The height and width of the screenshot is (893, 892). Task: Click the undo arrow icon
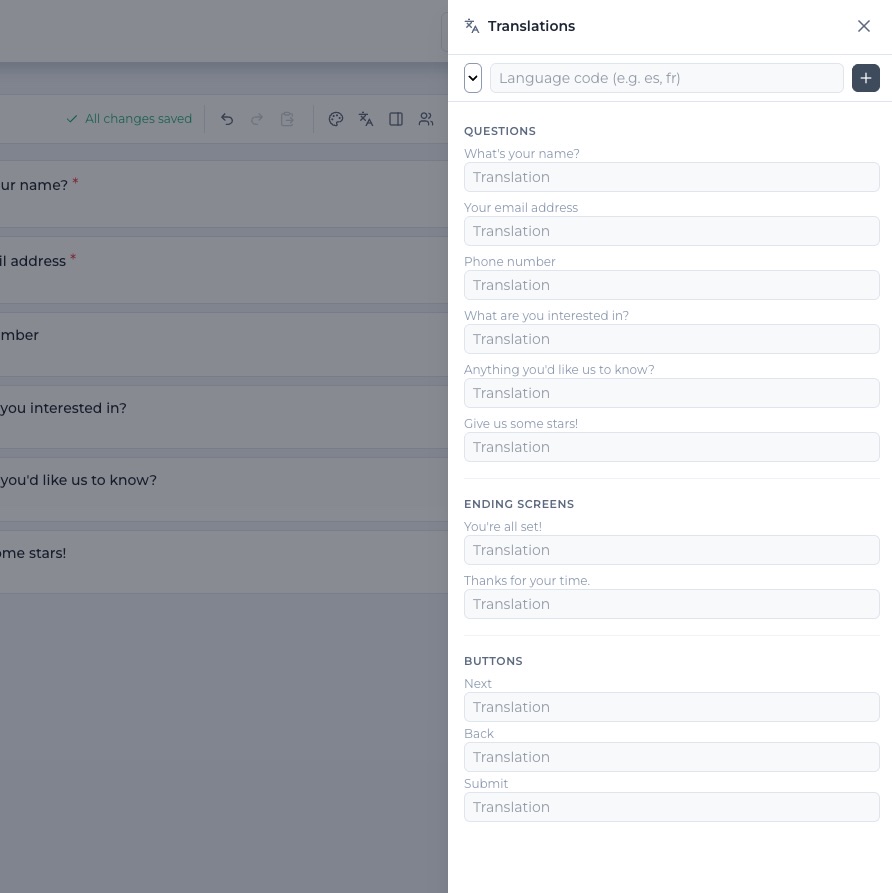point(227,119)
